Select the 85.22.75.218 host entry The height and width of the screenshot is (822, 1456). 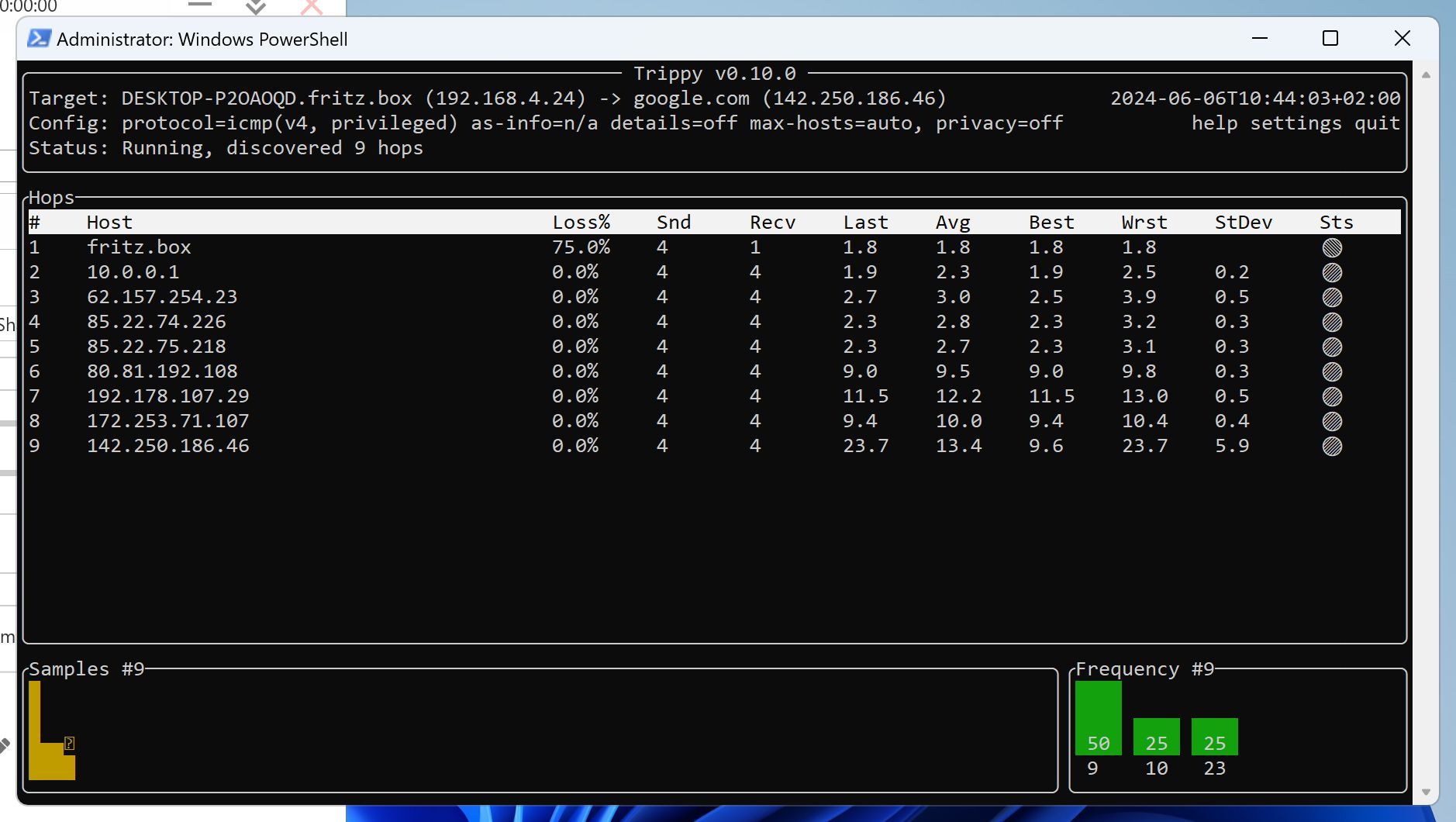pos(156,347)
